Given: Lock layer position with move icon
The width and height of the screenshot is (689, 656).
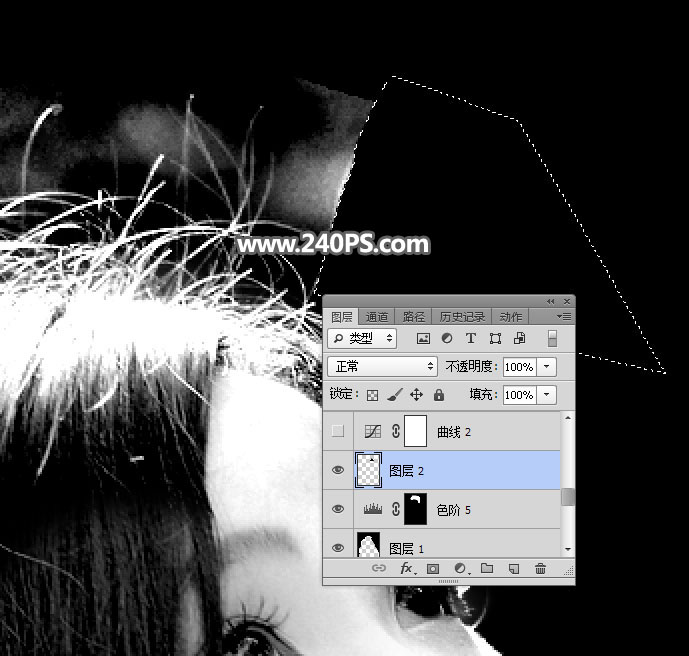Looking at the screenshot, I should (416, 395).
